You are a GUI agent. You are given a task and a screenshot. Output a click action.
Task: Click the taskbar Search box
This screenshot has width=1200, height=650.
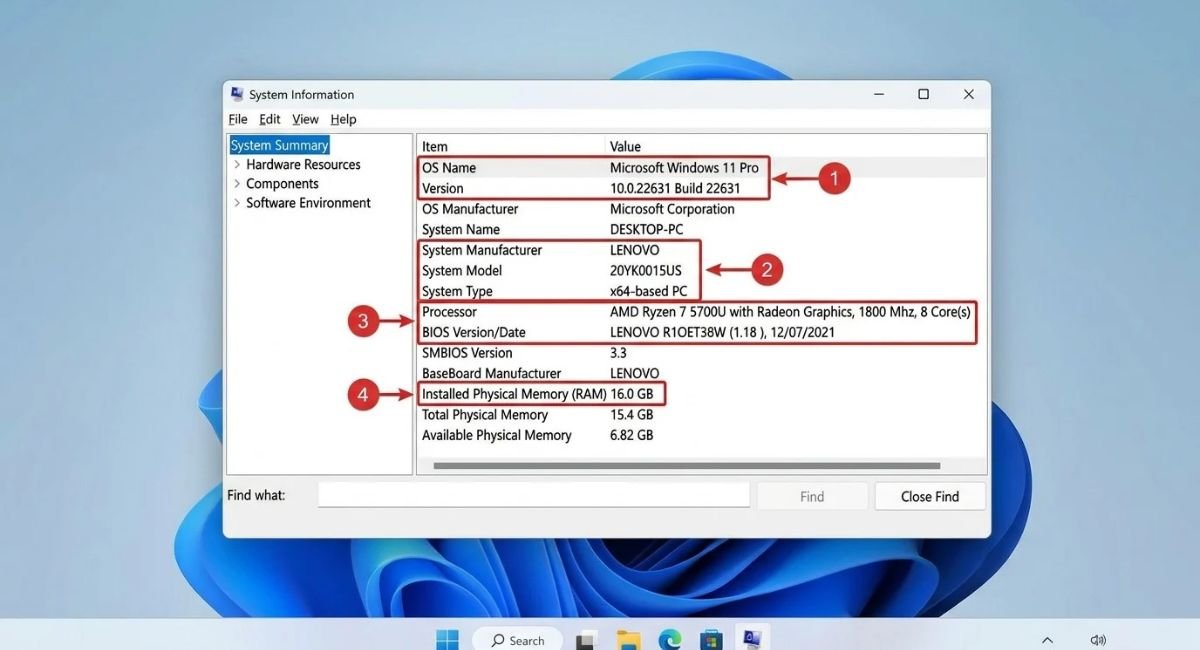[517, 640]
